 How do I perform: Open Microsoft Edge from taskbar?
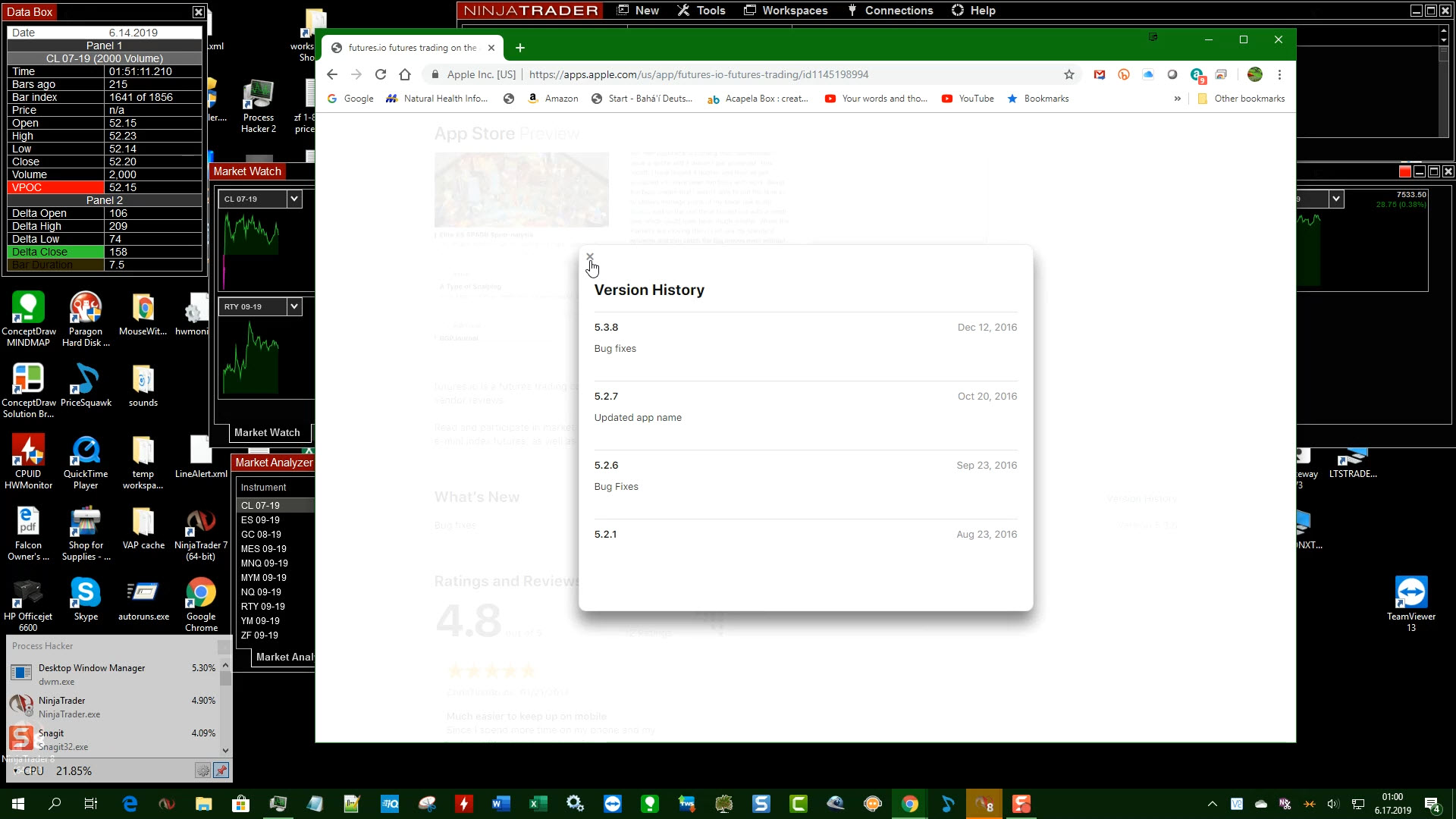(x=130, y=804)
